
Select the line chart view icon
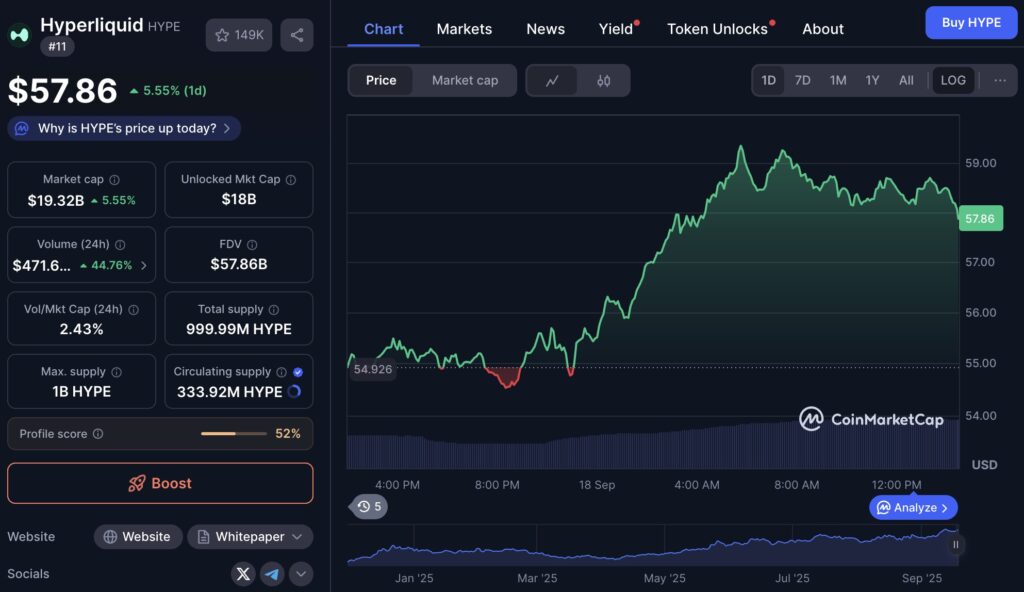[x=552, y=80]
